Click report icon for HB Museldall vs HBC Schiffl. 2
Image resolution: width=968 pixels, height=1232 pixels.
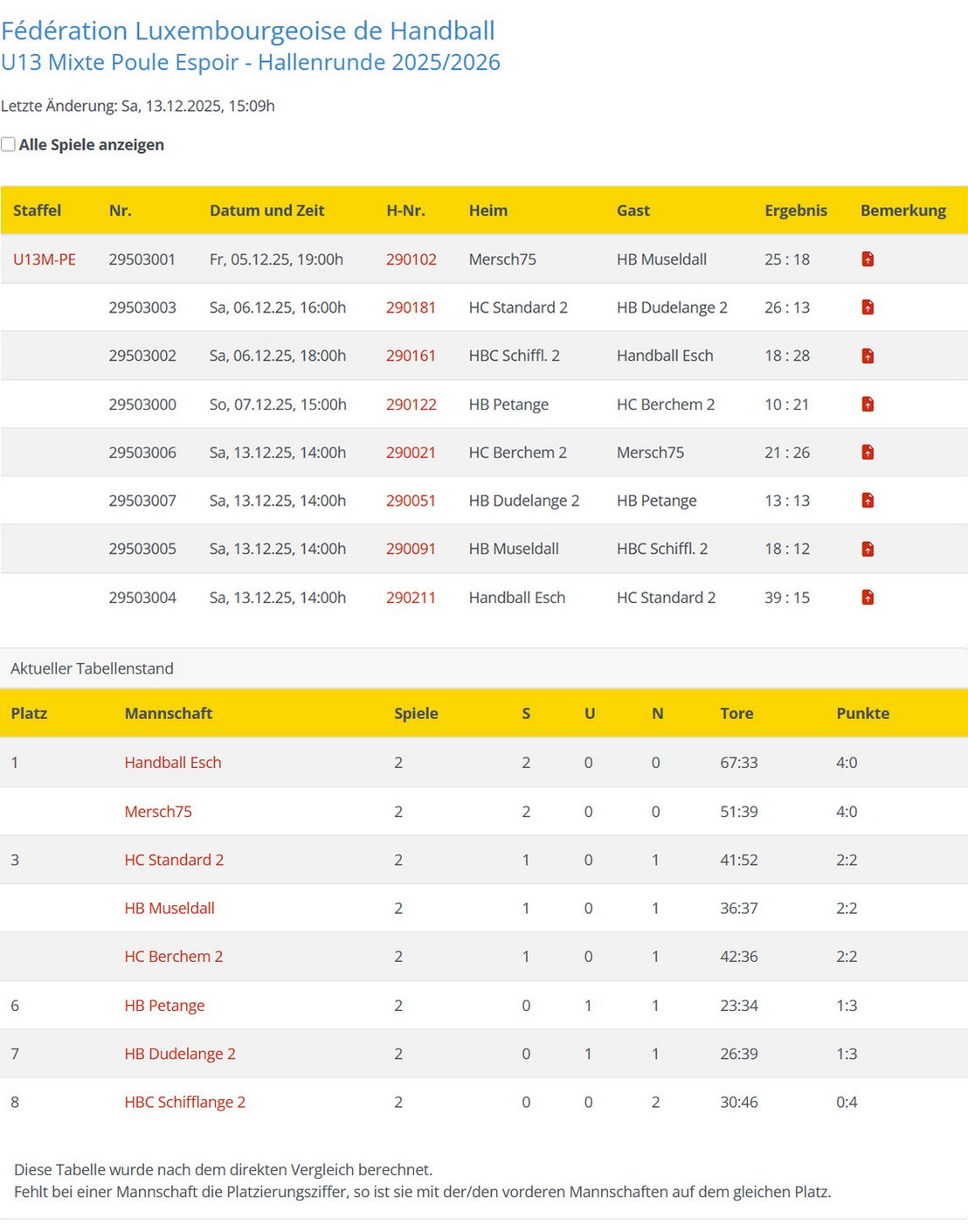tap(868, 550)
